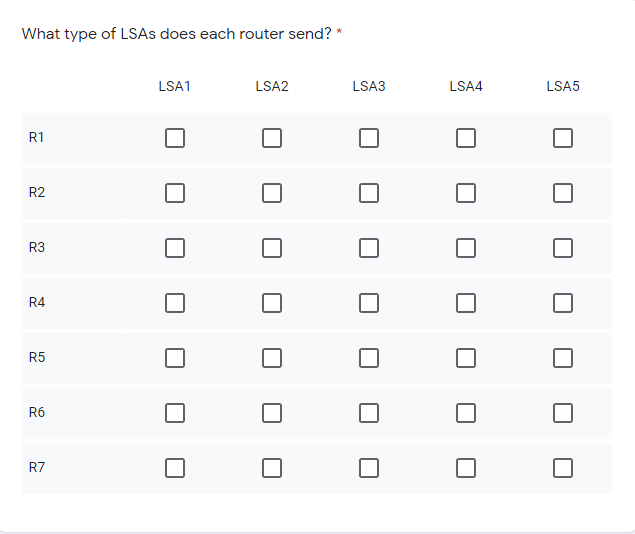
Task: Select LSA5 for router R1
Action: click(563, 138)
